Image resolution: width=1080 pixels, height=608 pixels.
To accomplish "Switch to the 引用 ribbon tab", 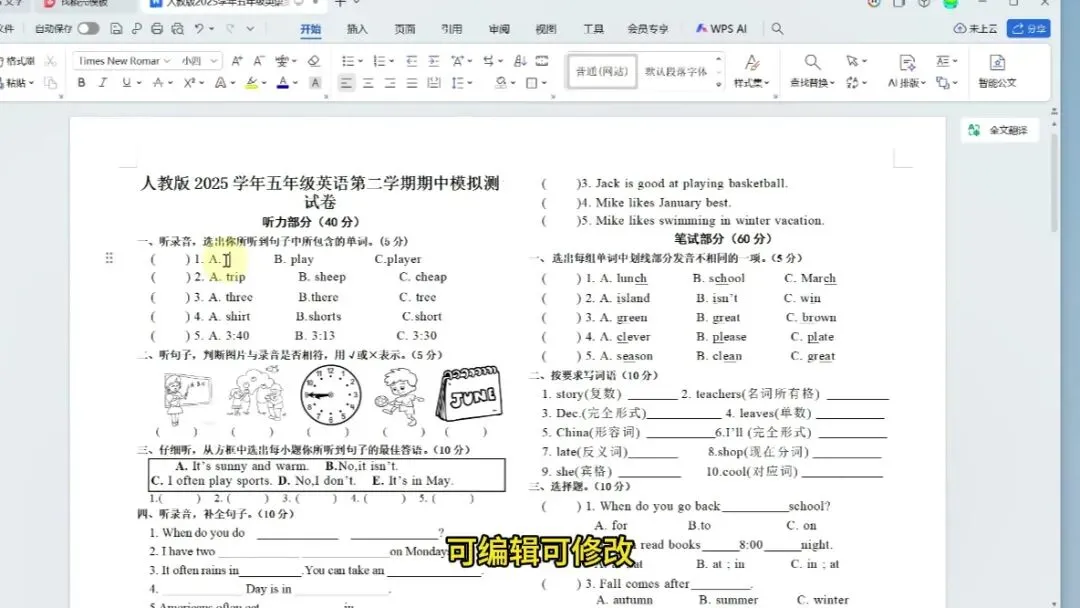I will point(451,29).
